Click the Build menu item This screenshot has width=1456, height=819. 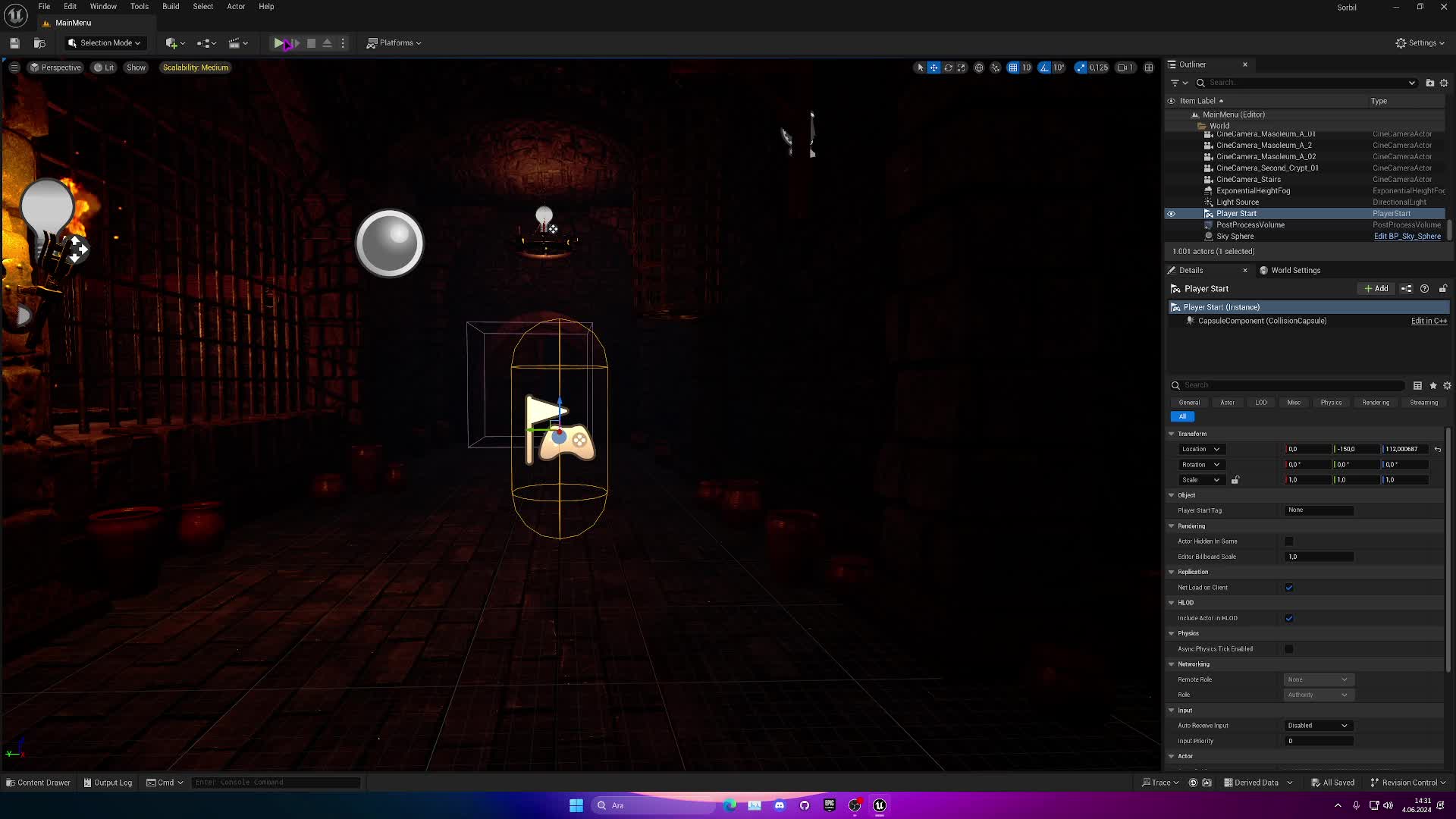click(x=171, y=6)
